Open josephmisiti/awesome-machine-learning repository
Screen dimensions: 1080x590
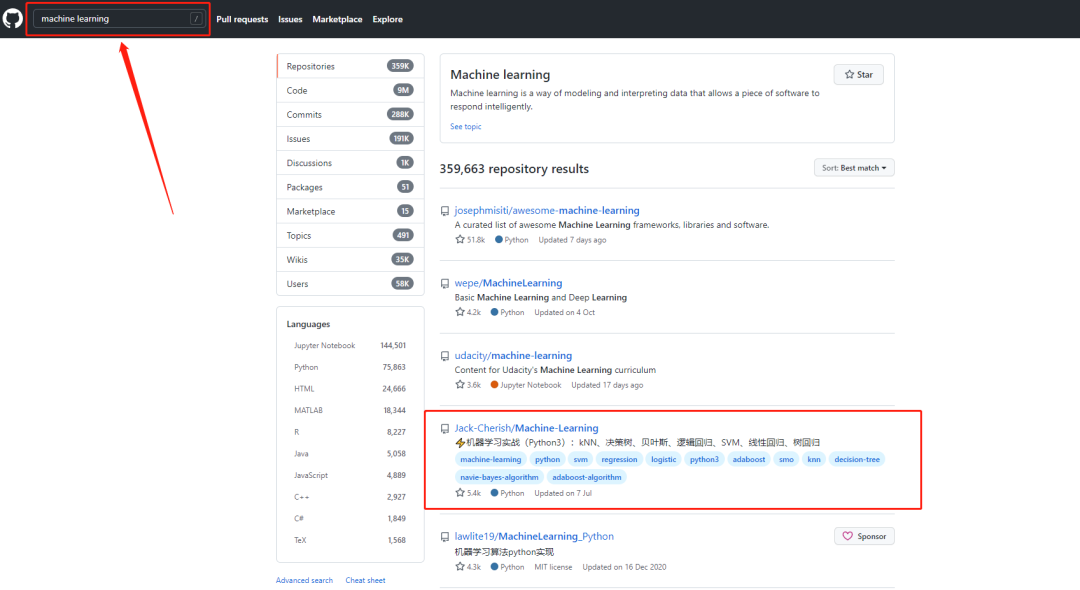(547, 211)
